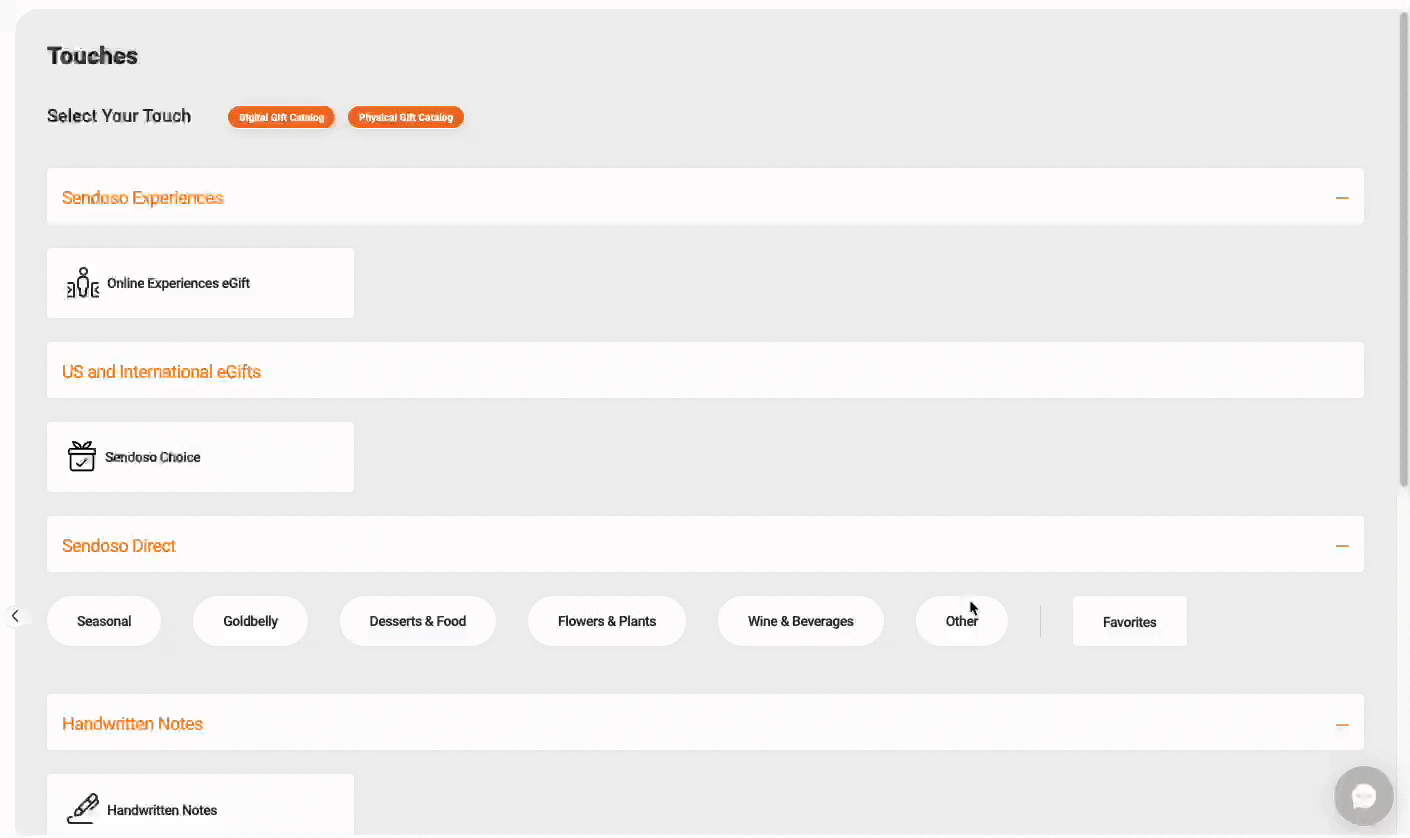Collapse the Sendoso Direct section

click(1341, 546)
